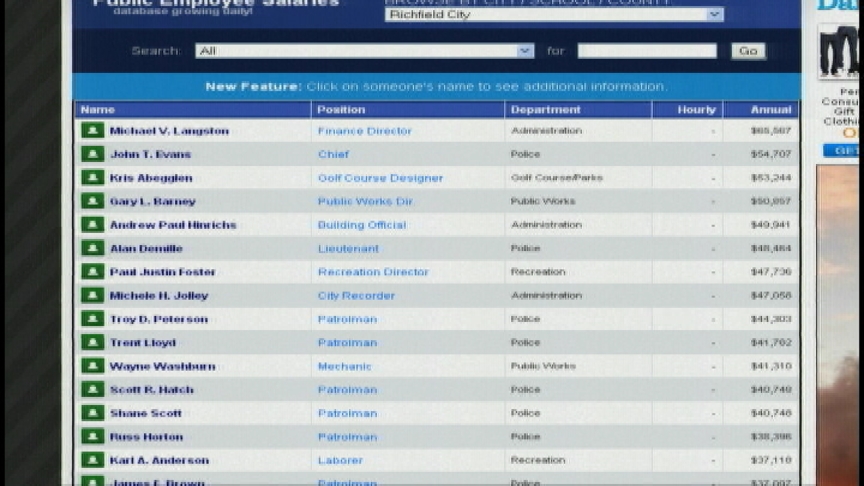Open Troy D. Peterson's details

159,319
